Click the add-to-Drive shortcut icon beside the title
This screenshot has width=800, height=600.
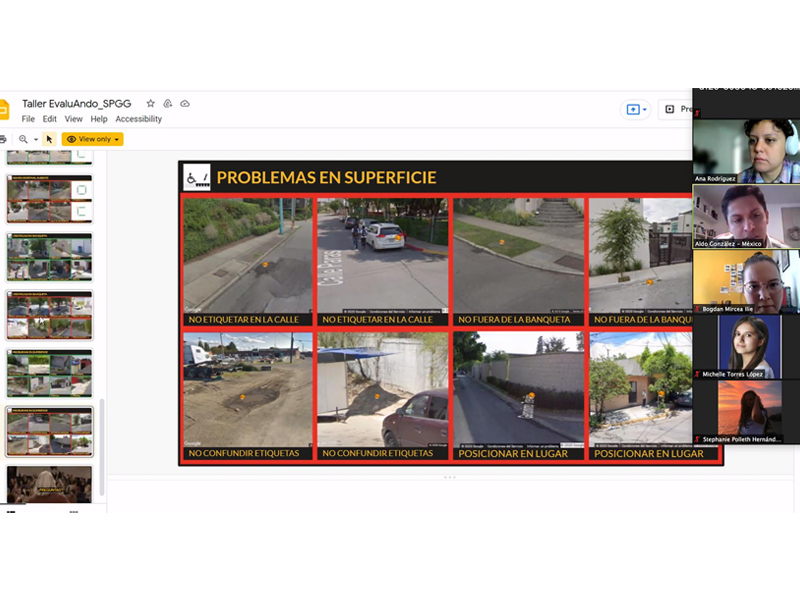tap(168, 103)
